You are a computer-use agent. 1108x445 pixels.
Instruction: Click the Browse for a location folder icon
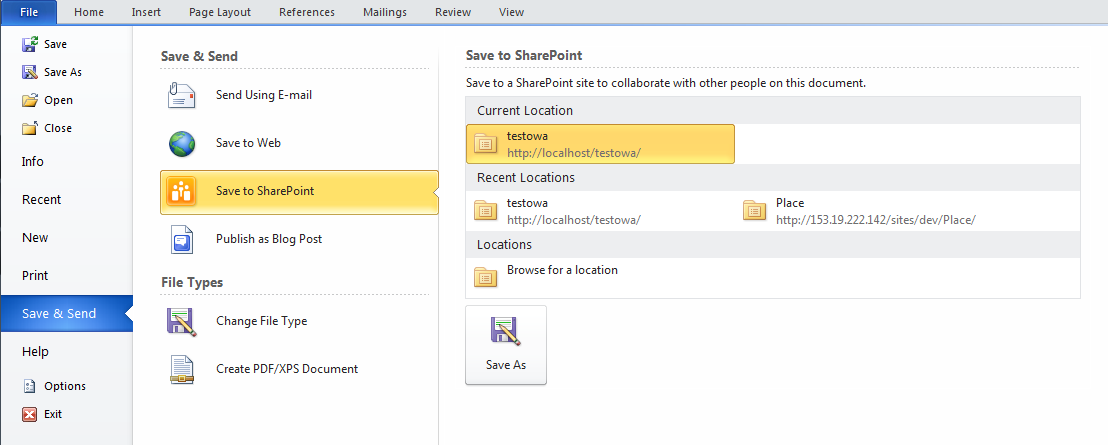(485, 277)
